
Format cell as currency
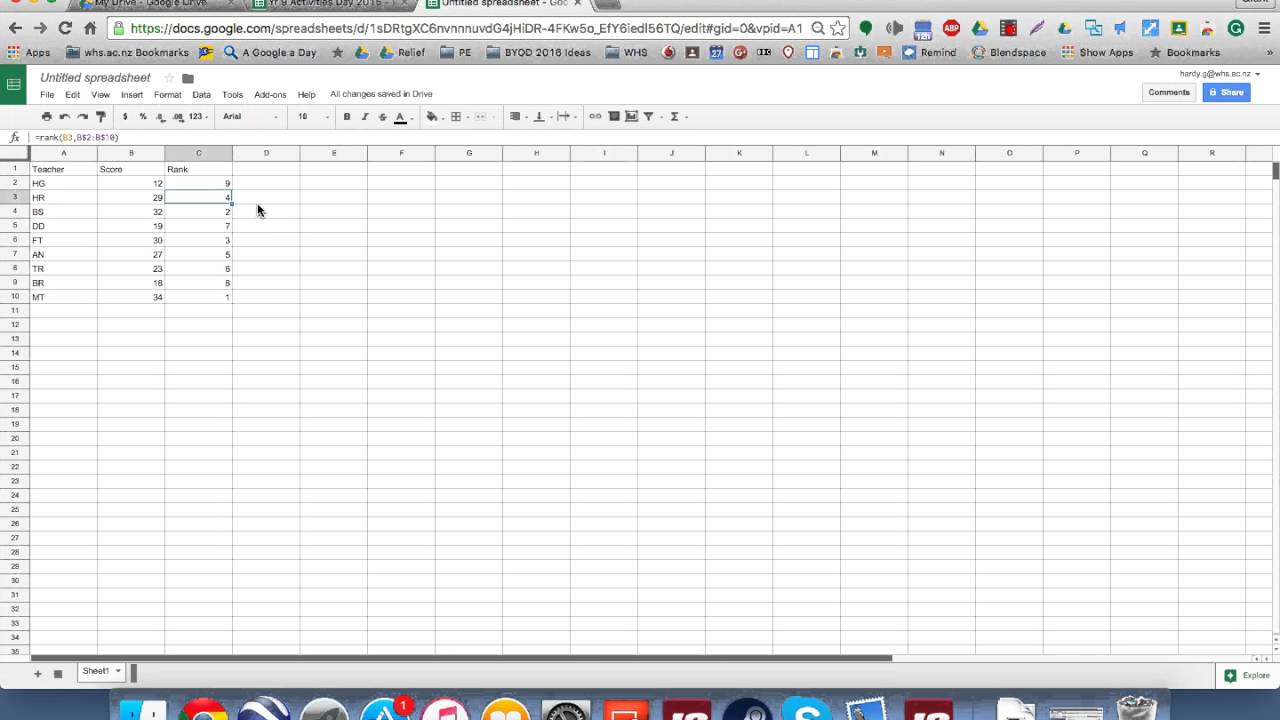tap(125, 117)
